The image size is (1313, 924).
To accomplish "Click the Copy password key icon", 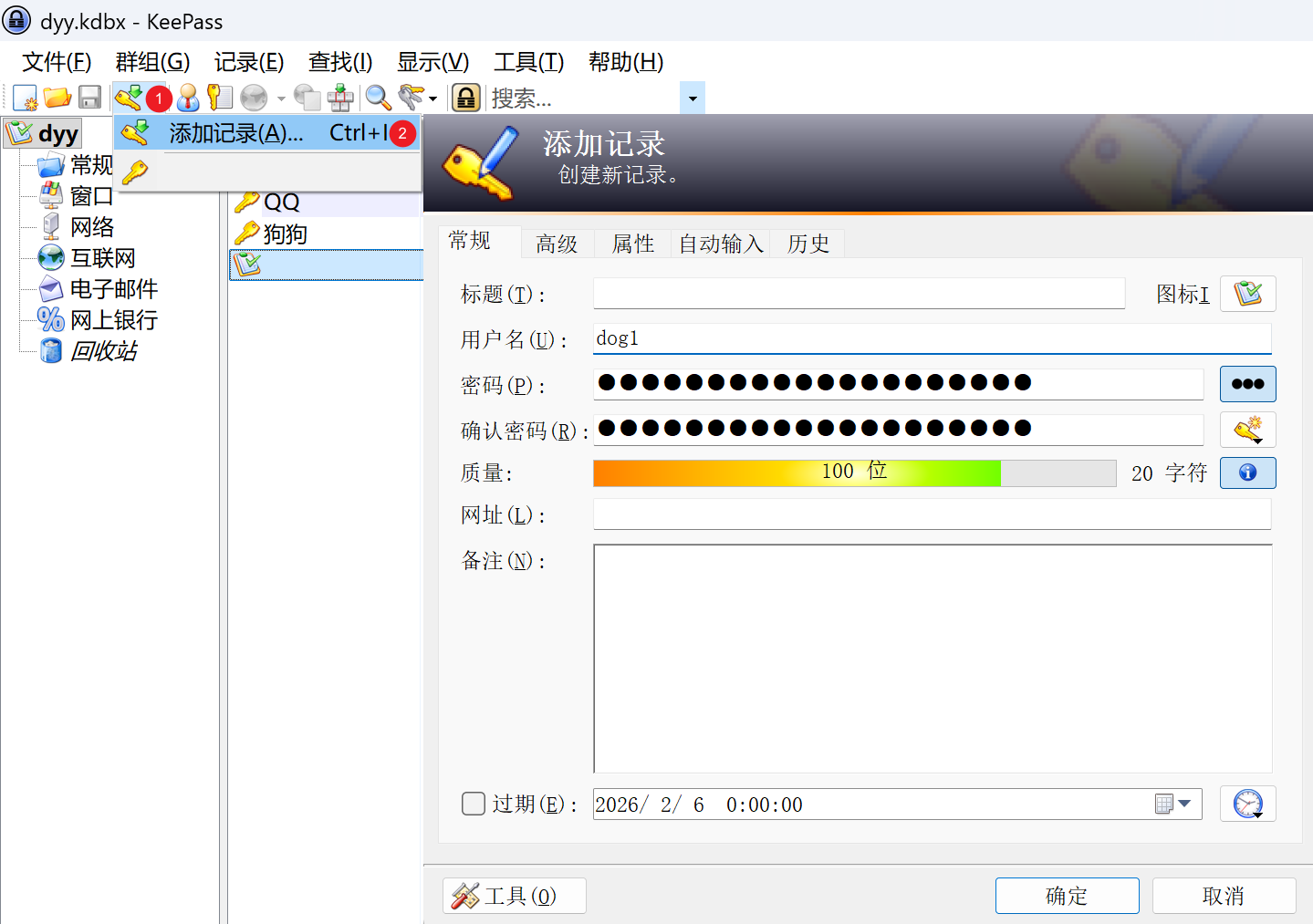I will point(220,98).
